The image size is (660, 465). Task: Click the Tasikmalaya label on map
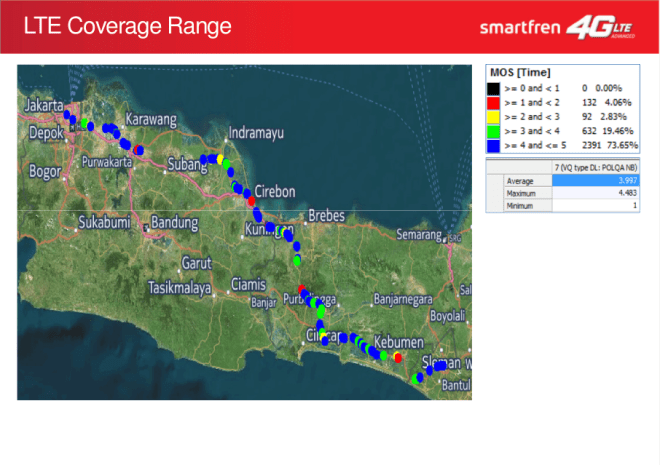[x=180, y=288]
